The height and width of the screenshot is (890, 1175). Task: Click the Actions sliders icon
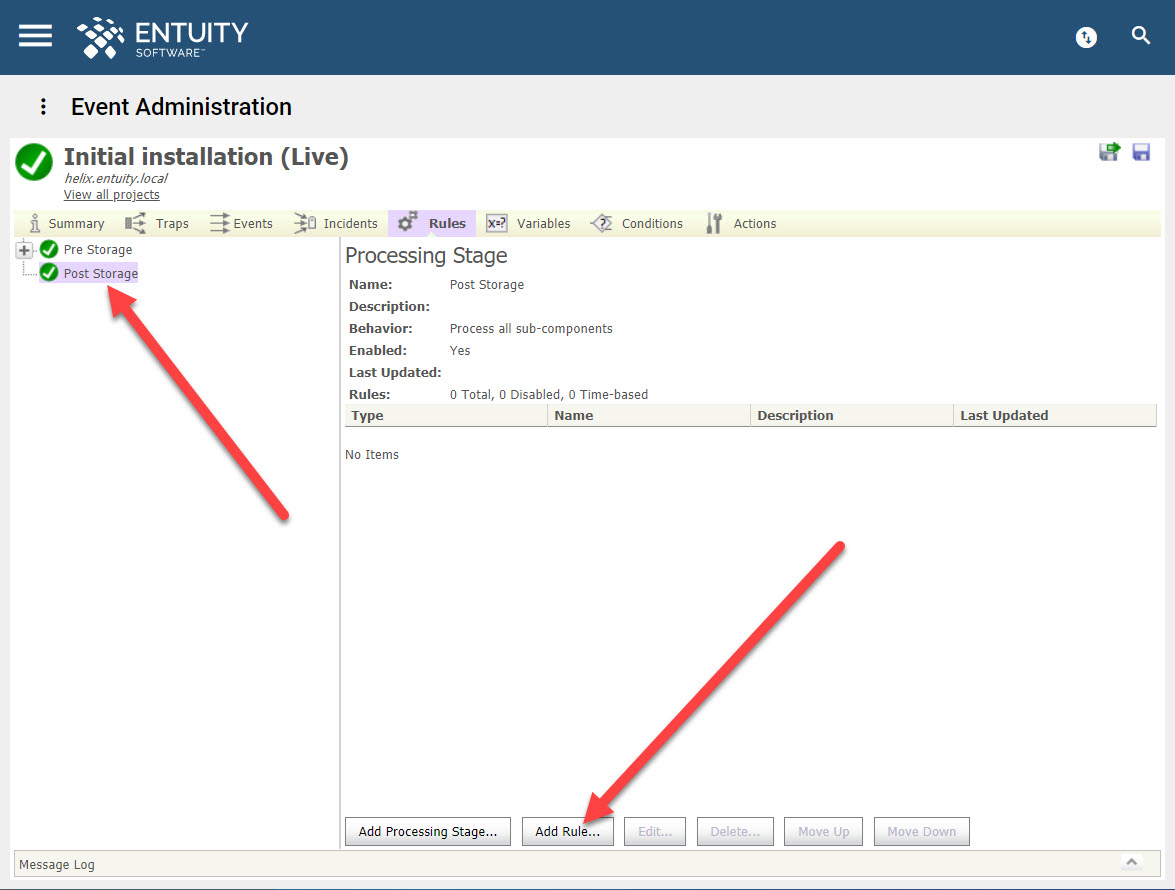coord(714,223)
